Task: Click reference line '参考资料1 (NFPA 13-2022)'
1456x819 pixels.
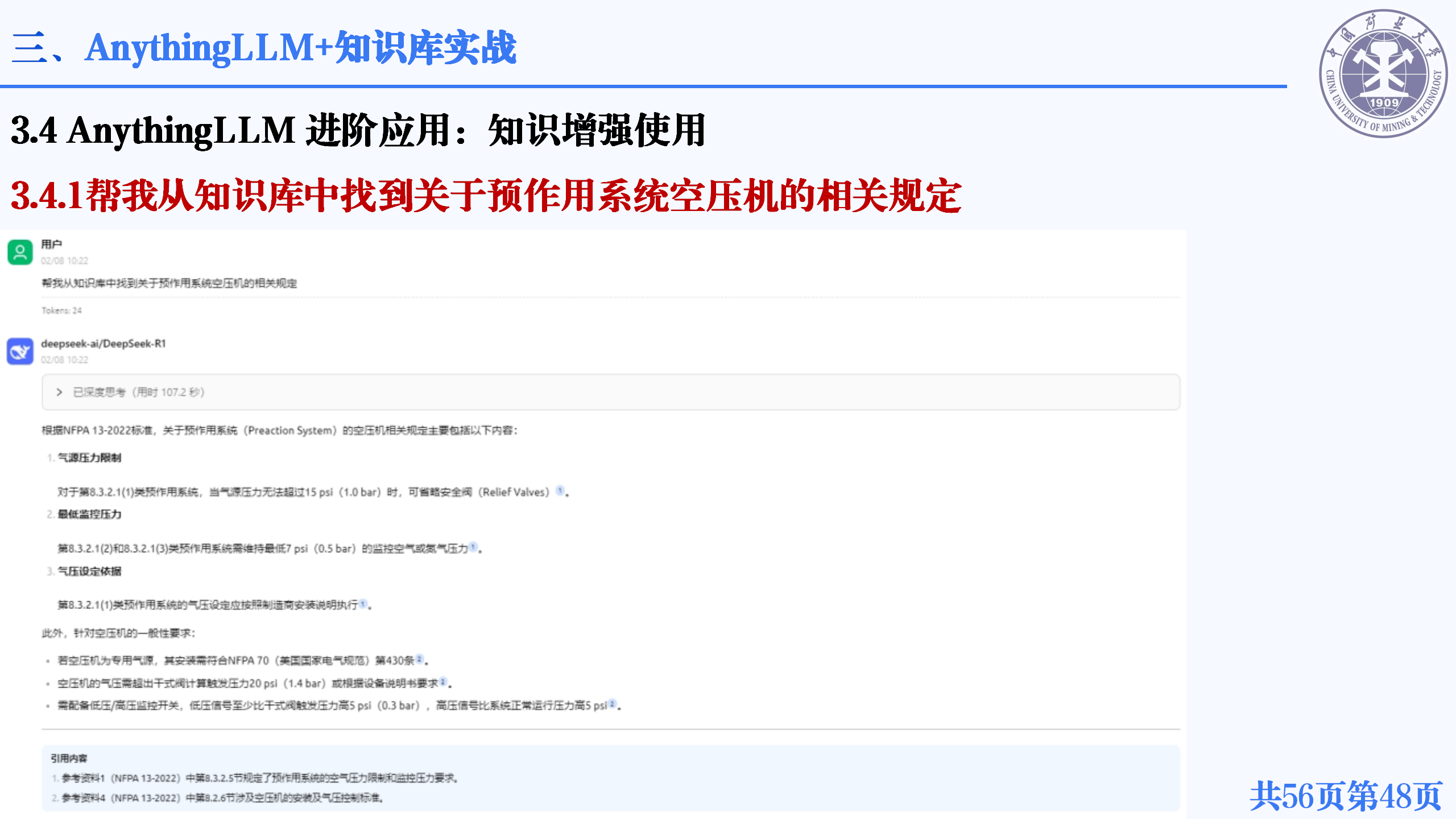Action: (x=255, y=778)
